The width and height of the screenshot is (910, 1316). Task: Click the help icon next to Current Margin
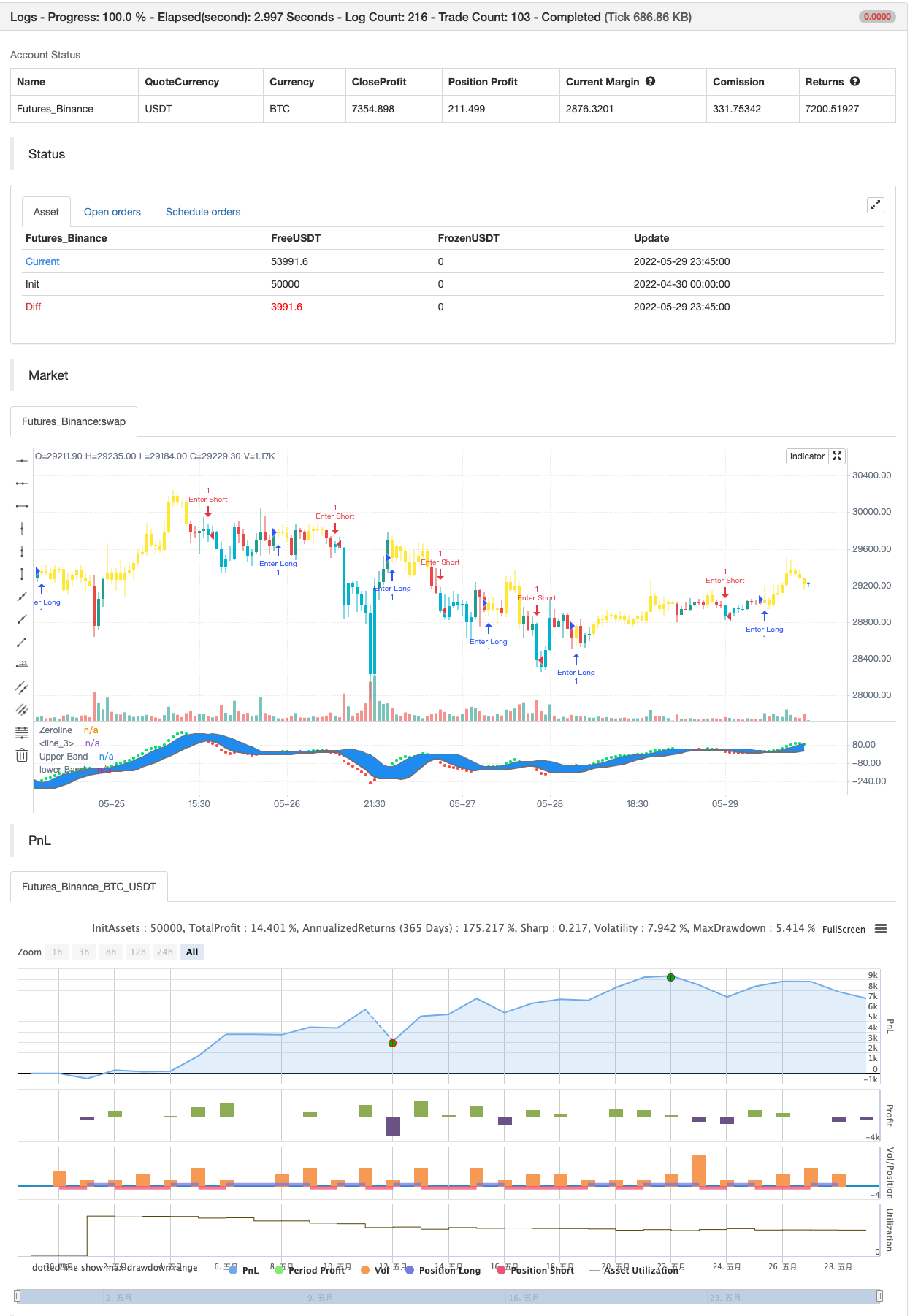click(x=650, y=81)
